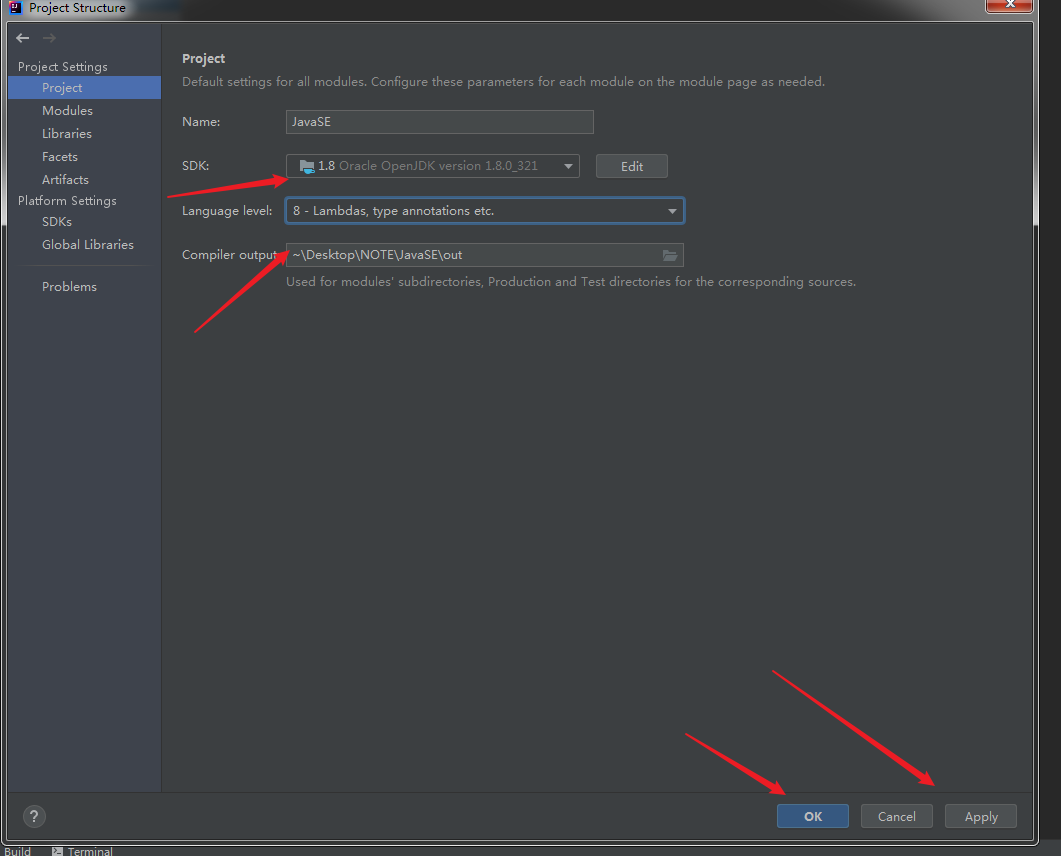Click the Compiler output path field
Screen dimensions: 1061x856
pyautogui.click(x=484, y=255)
